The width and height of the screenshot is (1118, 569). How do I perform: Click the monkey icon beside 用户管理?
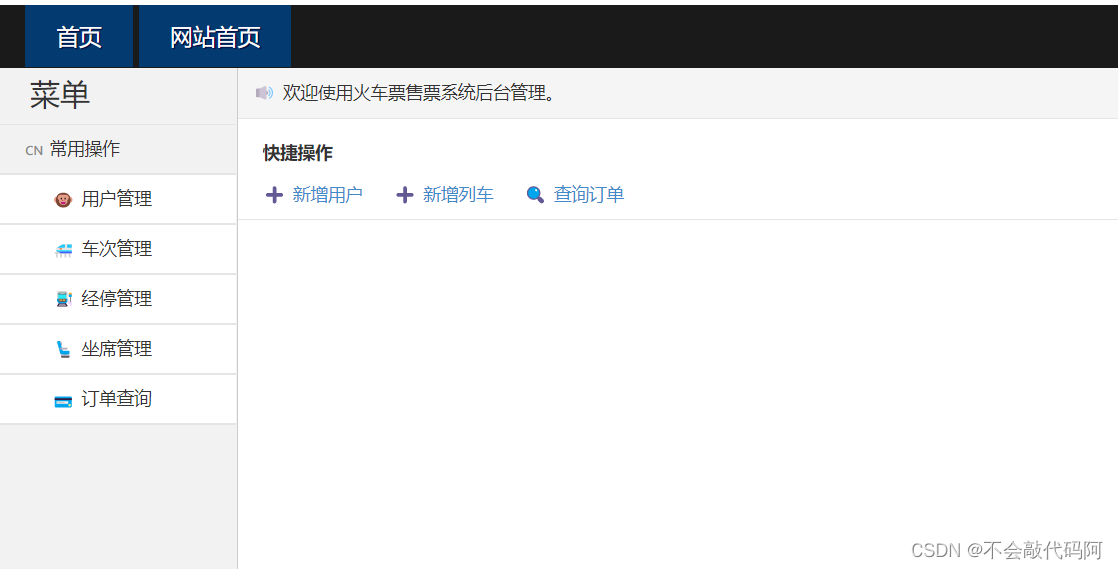[x=63, y=200]
